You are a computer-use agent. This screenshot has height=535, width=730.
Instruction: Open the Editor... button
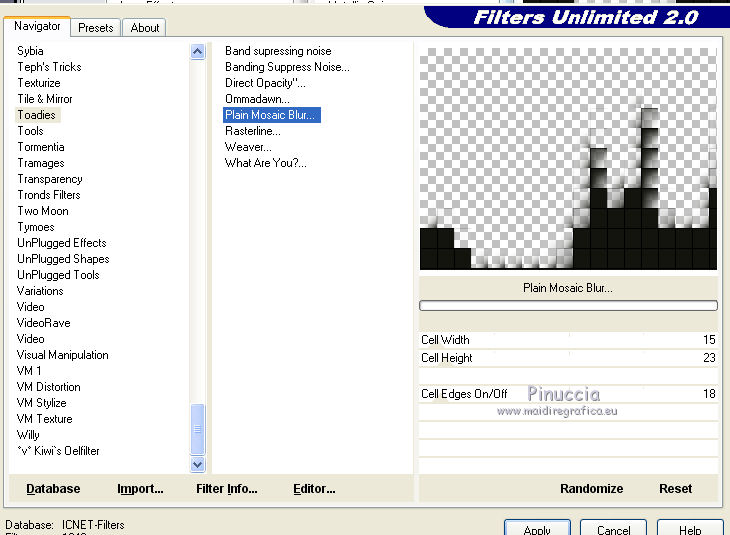point(314,488)
